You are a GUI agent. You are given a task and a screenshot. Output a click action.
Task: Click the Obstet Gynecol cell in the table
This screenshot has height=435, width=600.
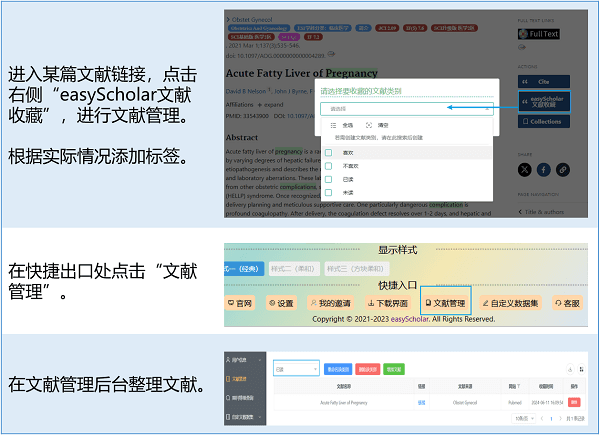465,402
